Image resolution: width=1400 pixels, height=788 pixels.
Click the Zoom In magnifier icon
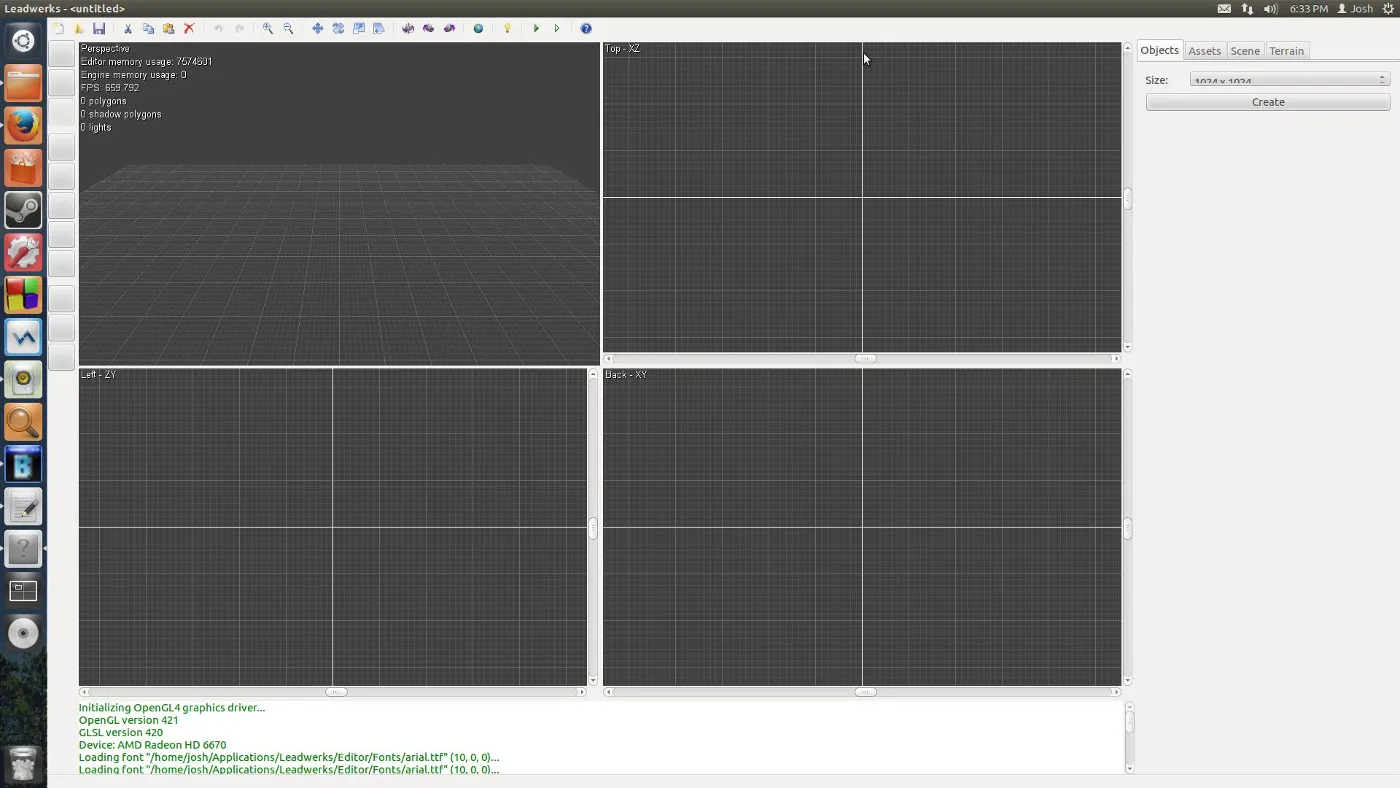click(x=268, y=29)
